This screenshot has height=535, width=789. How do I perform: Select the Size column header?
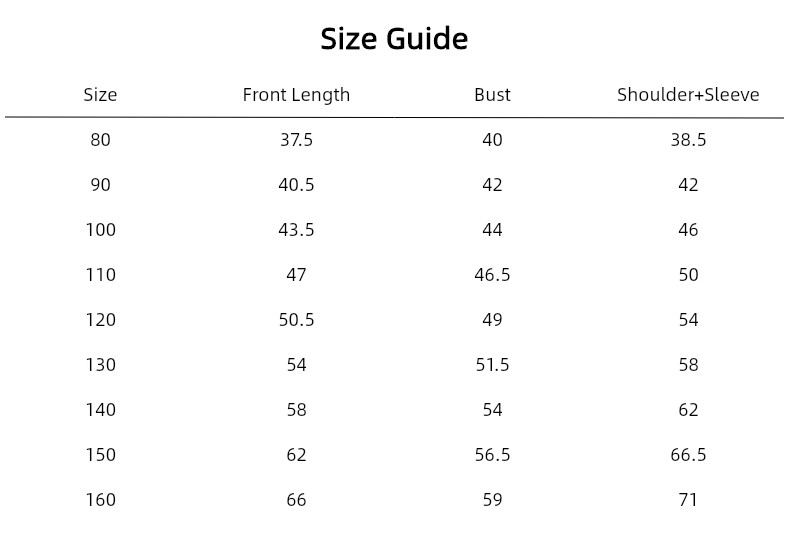pyautogui.click(x=100, y=95)
